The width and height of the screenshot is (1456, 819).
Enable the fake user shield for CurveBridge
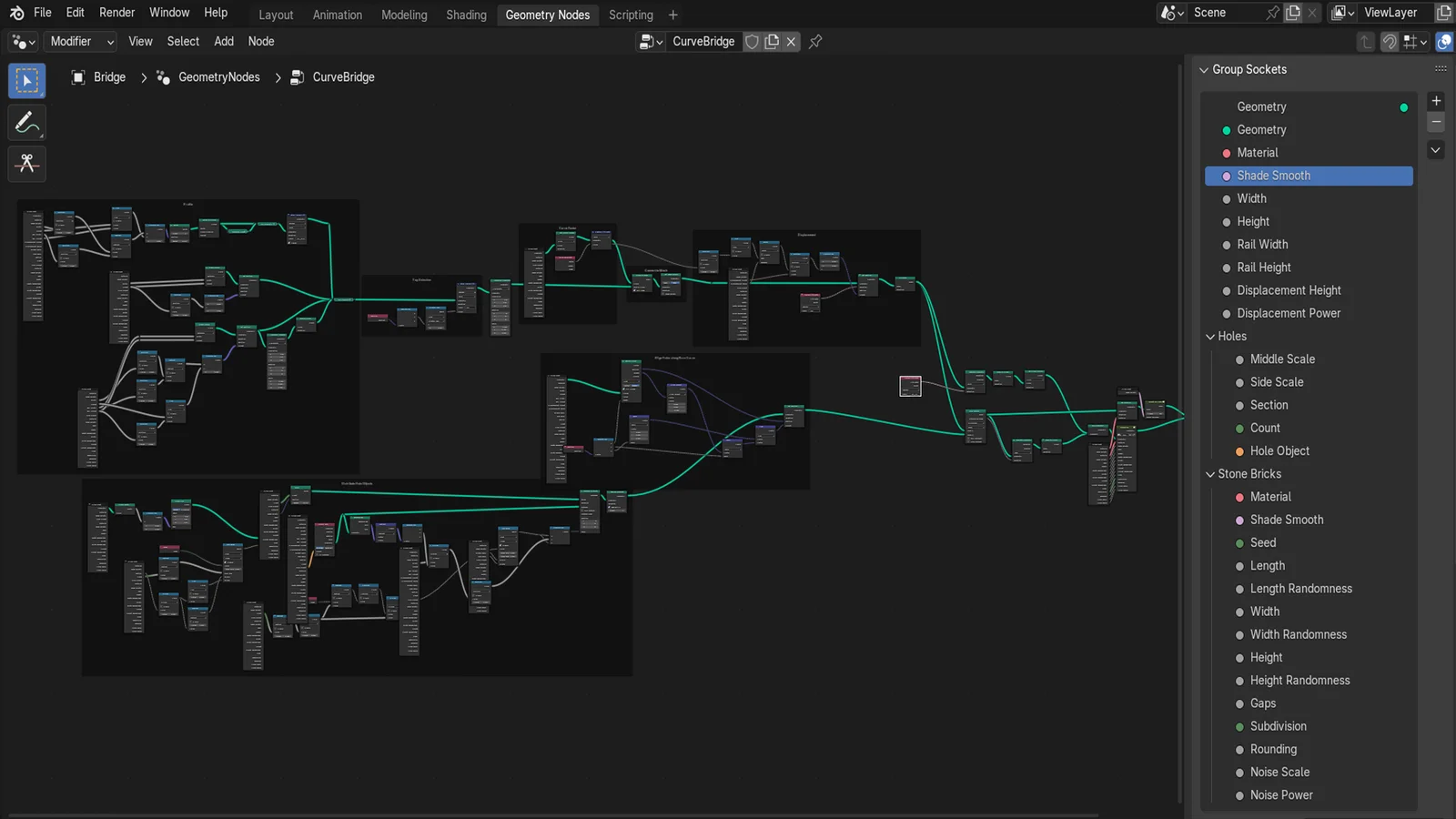[x=752, y=41]
